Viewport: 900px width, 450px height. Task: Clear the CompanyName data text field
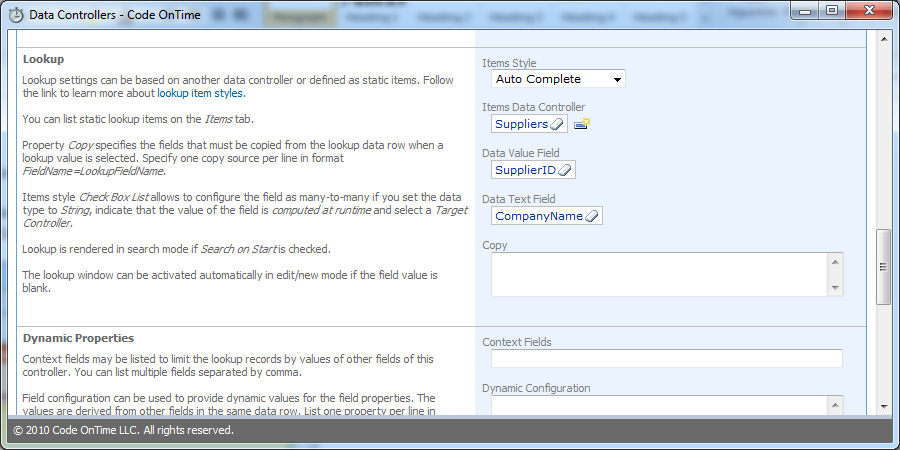tap(592, 216)
